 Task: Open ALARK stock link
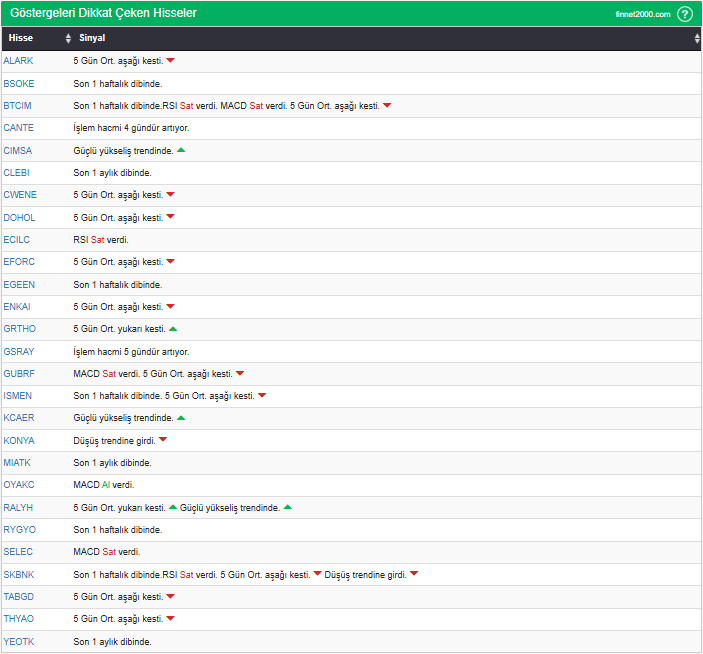(18, 61)
